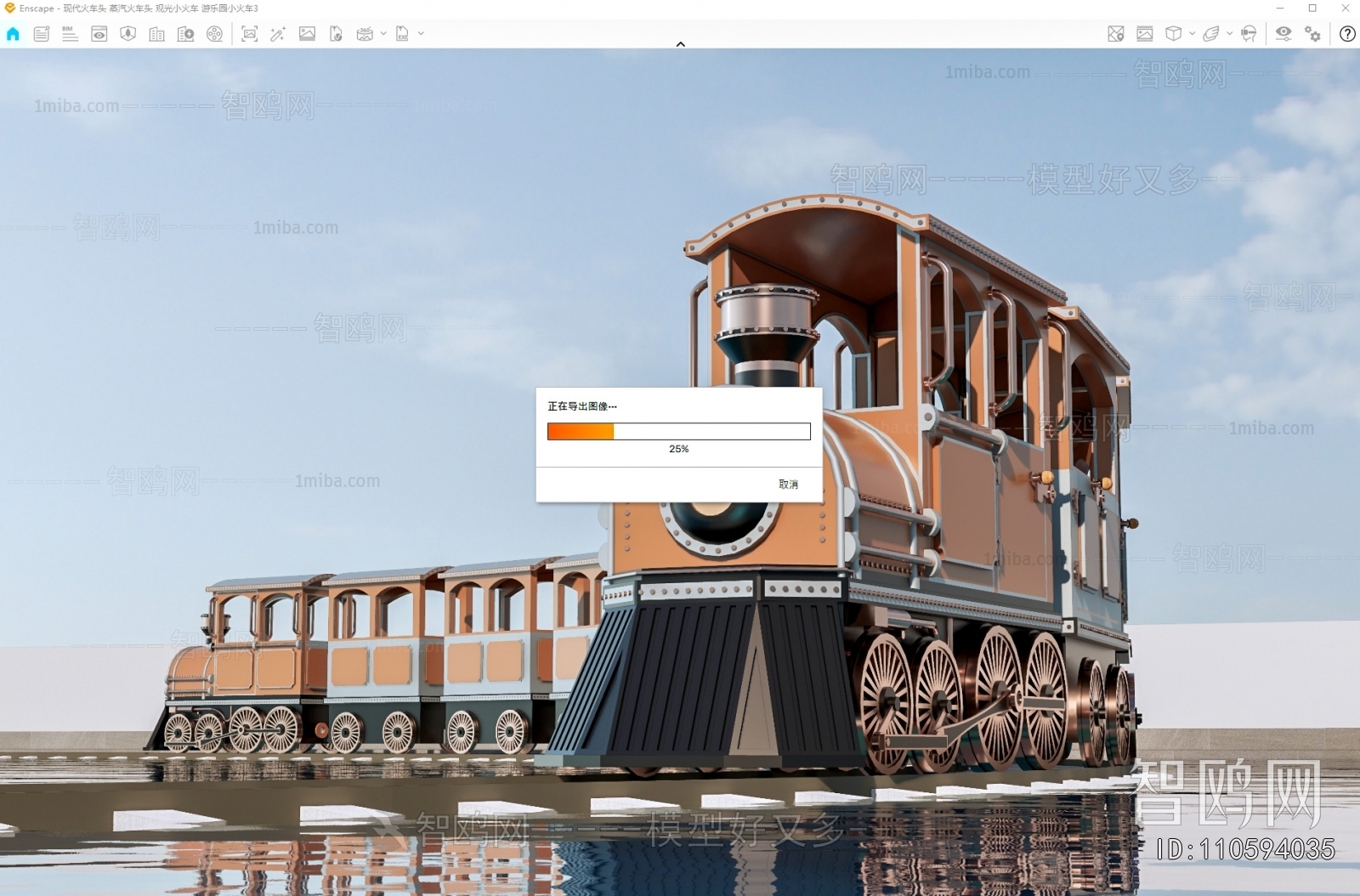Expand the EXE export dropdown arrow
1360x896 pixels.
click(421, 34)
